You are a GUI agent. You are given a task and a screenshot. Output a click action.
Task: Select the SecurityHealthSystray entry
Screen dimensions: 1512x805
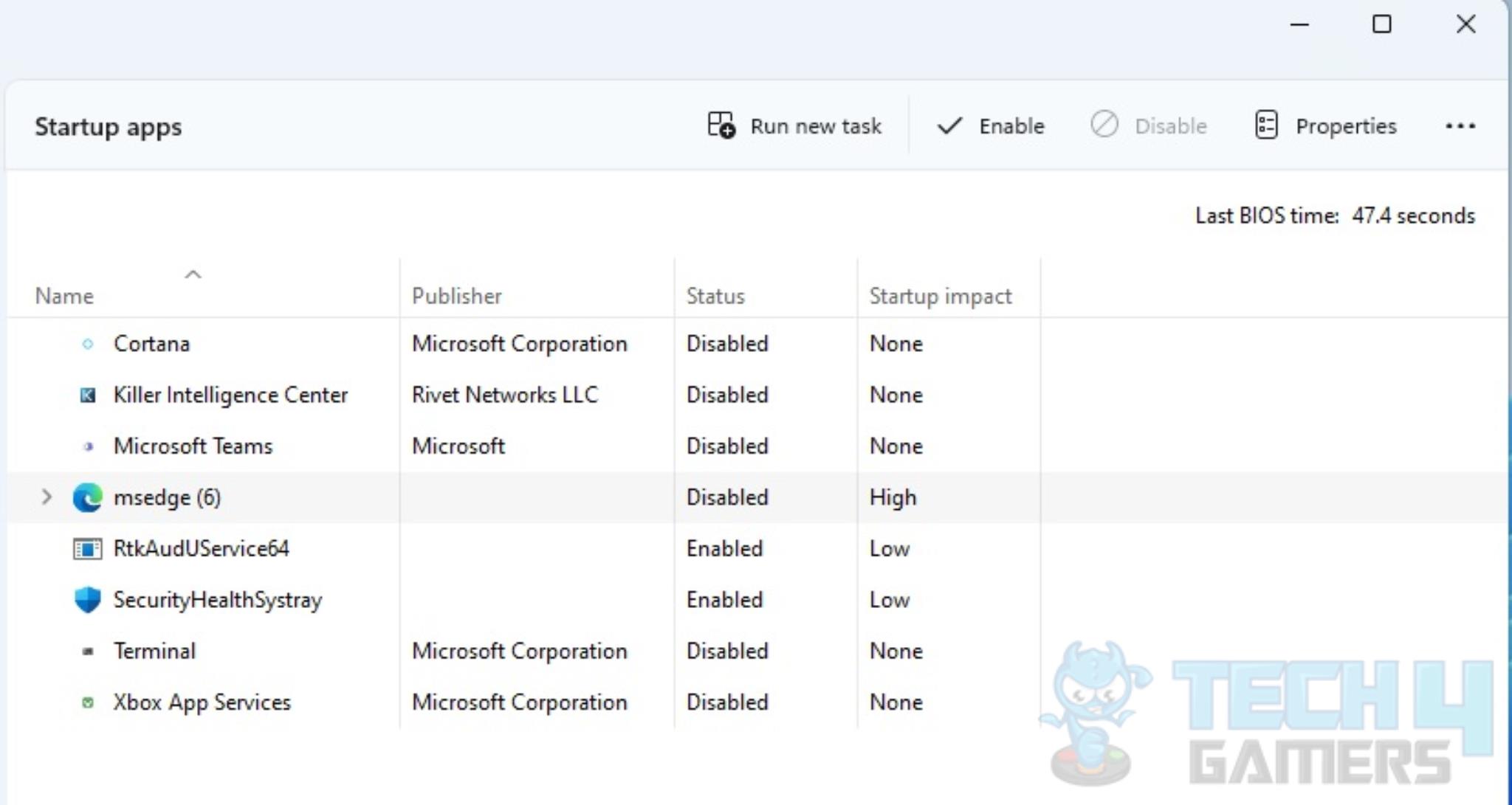[218, 600]
